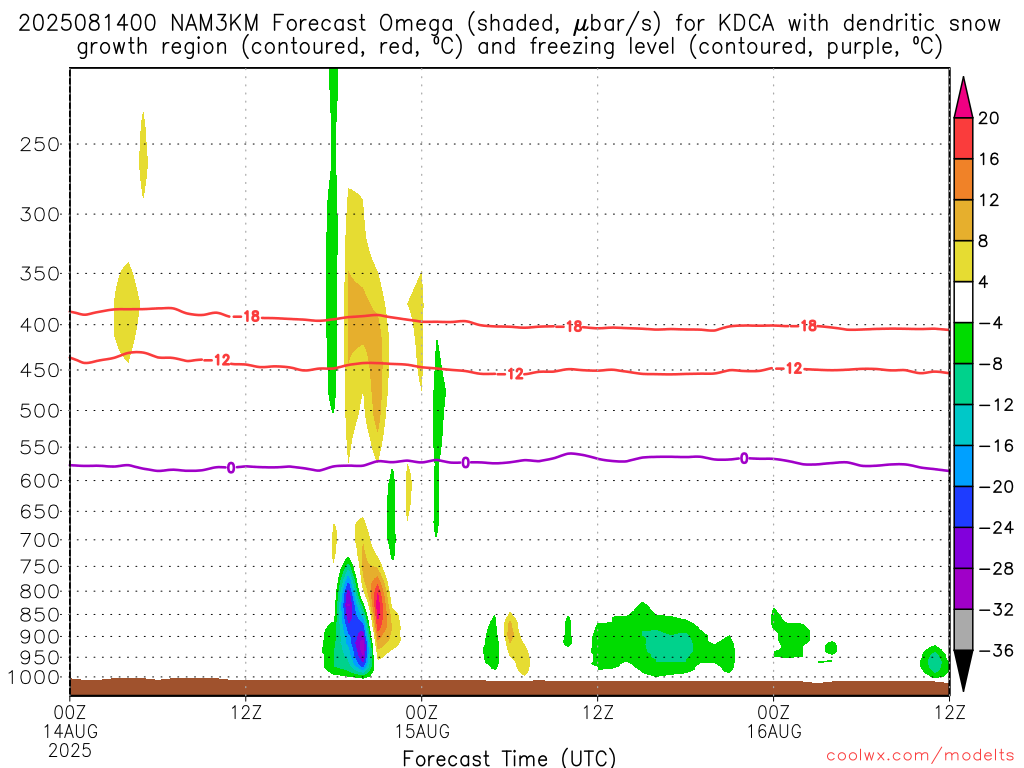Click the small green blob at final 12Z

pyautogui.click(x=935, y=662)
